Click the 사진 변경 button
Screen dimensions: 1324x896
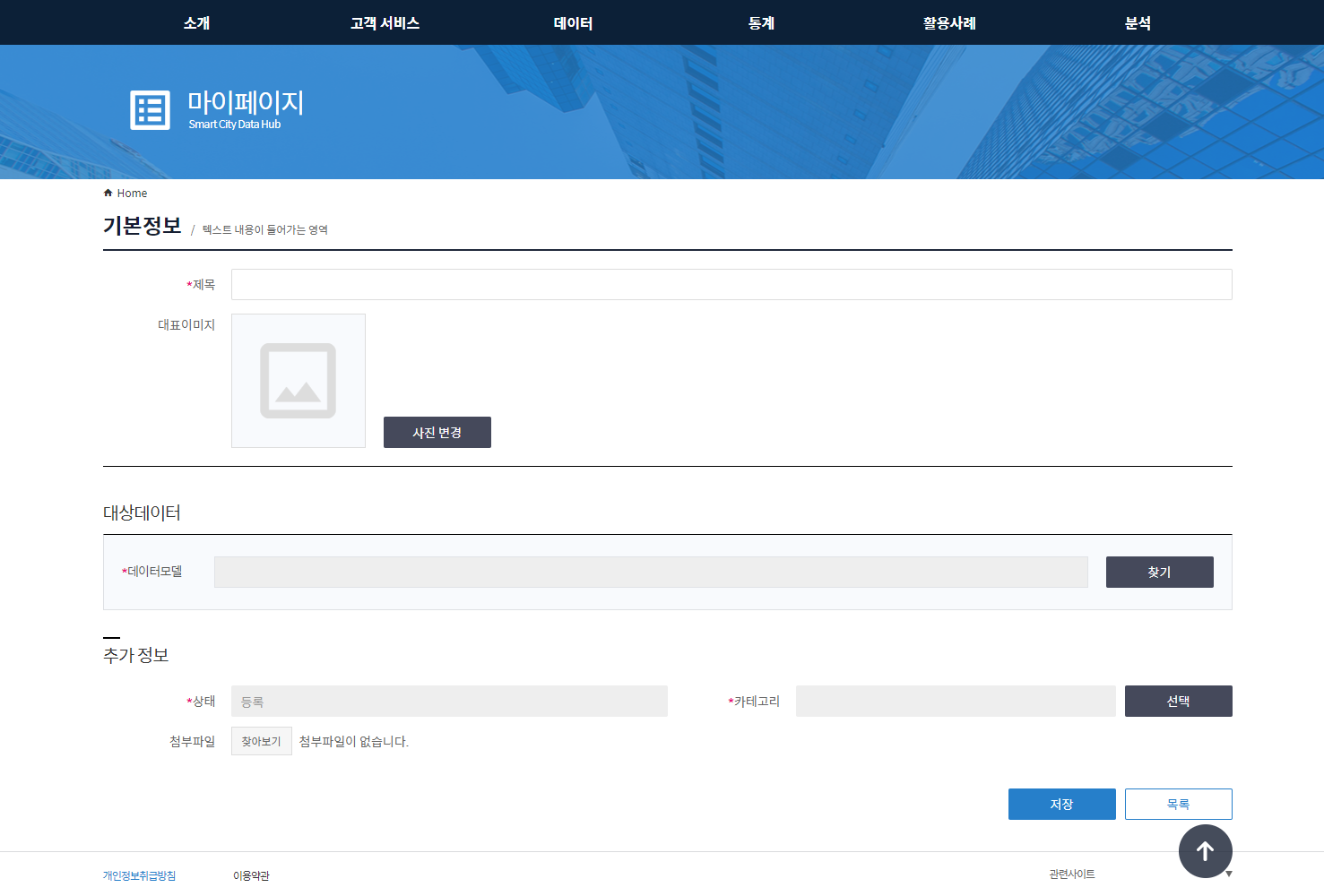click(x=437, y=433)
